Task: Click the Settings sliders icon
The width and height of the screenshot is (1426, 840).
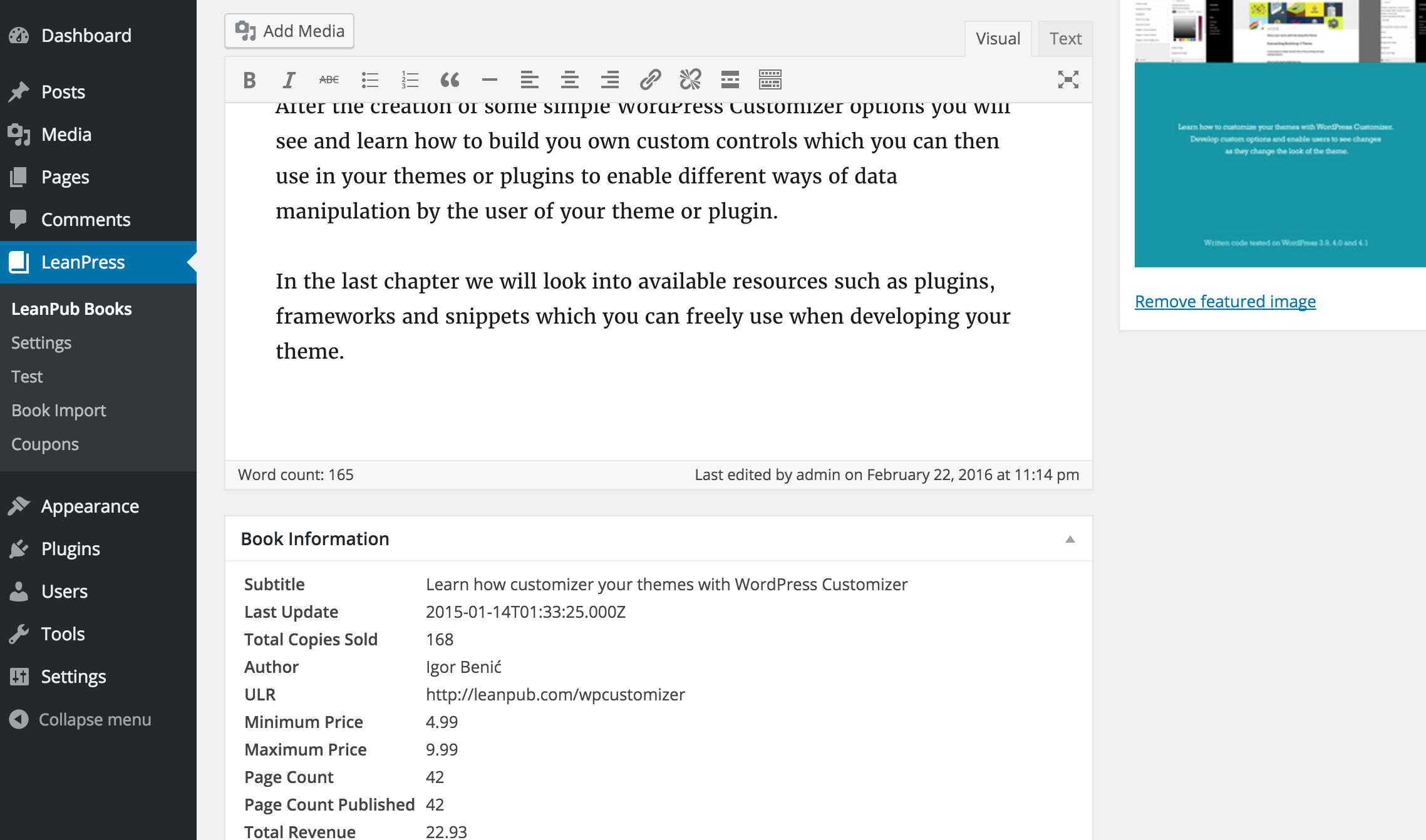Action: pos(19,677)
